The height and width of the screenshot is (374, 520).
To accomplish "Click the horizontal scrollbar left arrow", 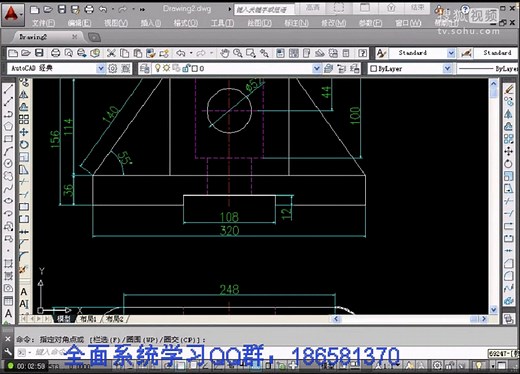I will (x=336, y=319).
